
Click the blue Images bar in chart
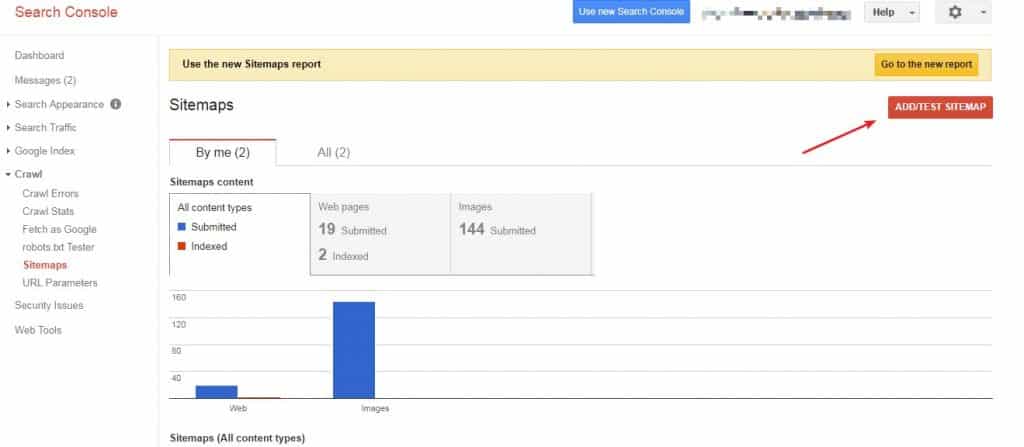354,350
